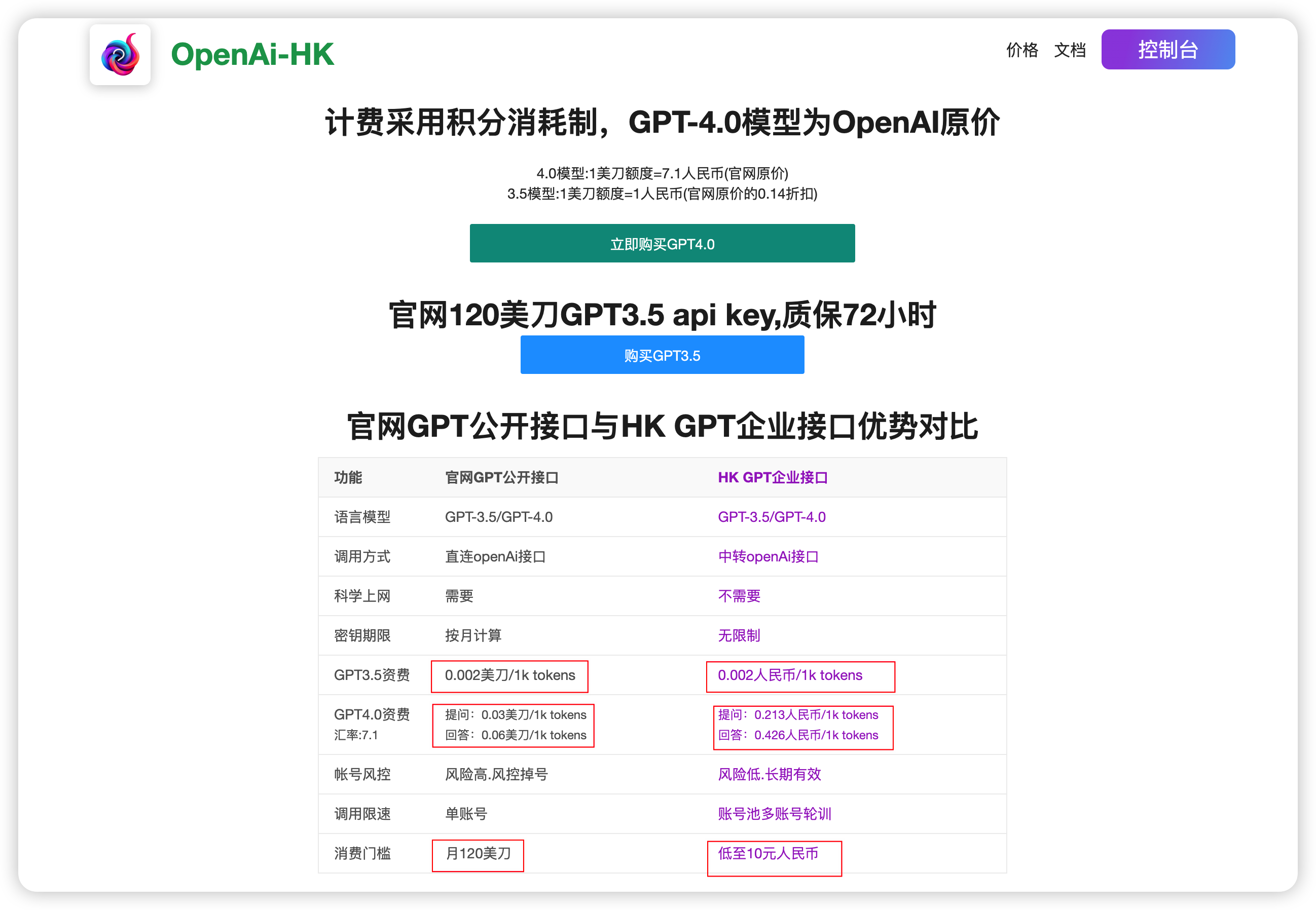1316x910 pixels.
Task: Click the 回答：0.06美刀/1k tokens text
Action: tap(516, 735)
